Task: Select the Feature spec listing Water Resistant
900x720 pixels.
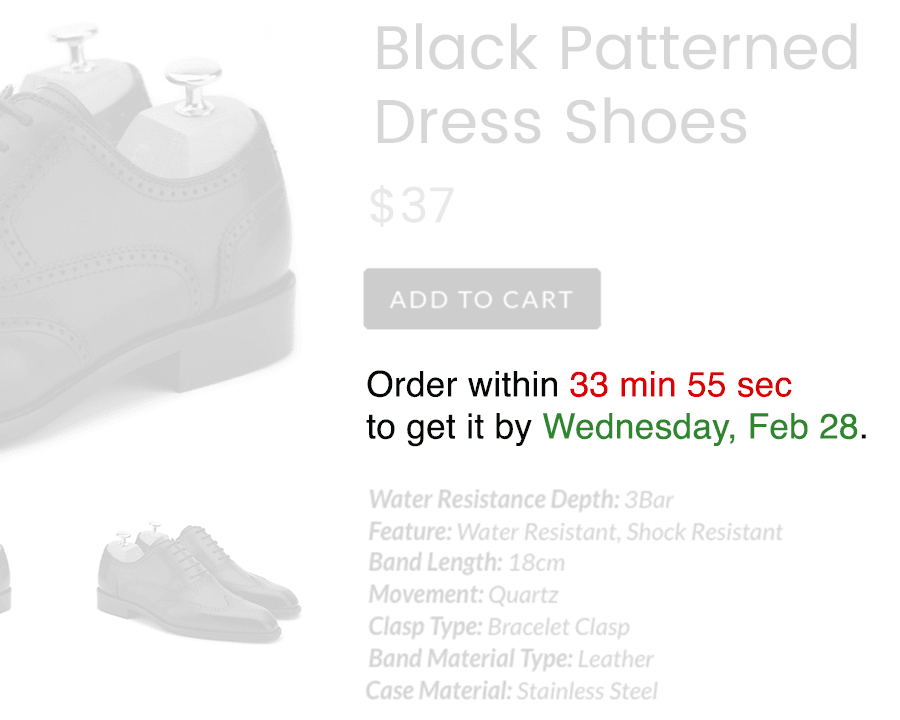Action: (x=575, y=532)
